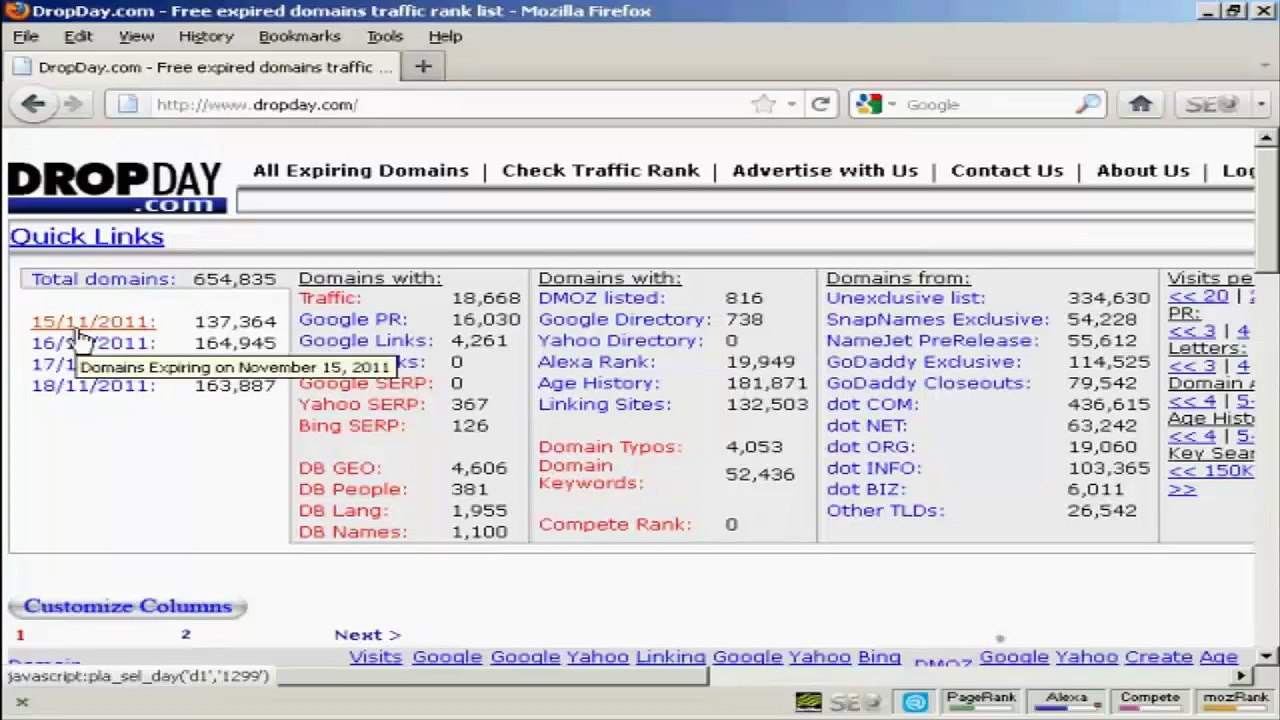Click the vertical scrollbar down arrow
This screenshot has height=720, width=1280.
(x=1266, y=656)
